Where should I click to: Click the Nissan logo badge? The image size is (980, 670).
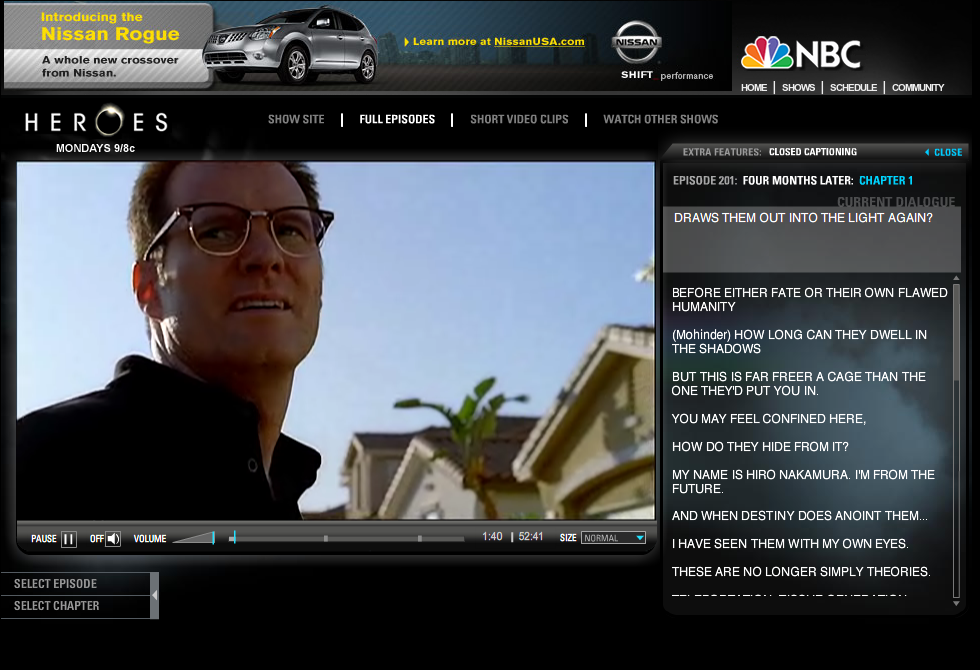(636, 42)
